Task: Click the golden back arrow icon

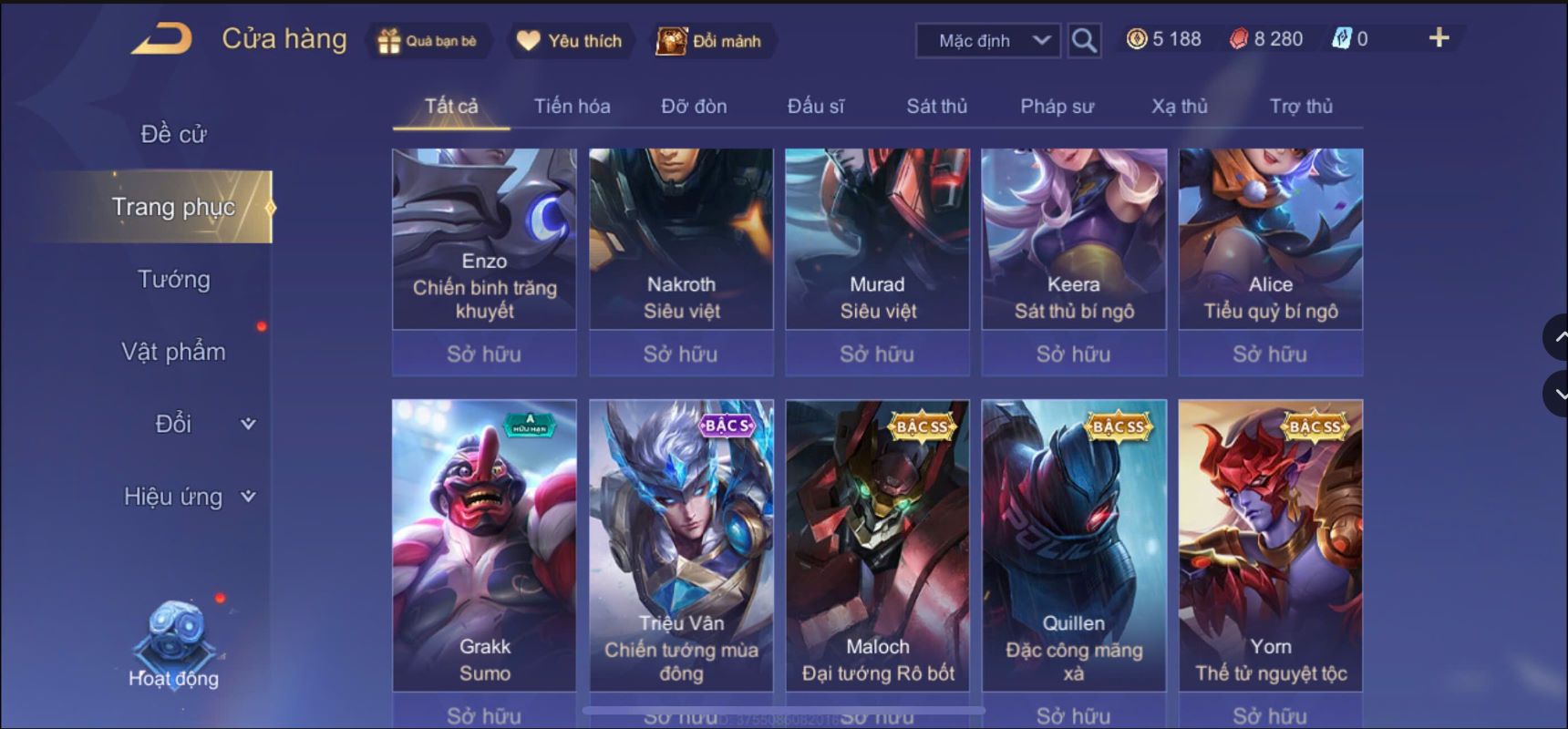Action: pyautogui.click(x=161, y=39)
